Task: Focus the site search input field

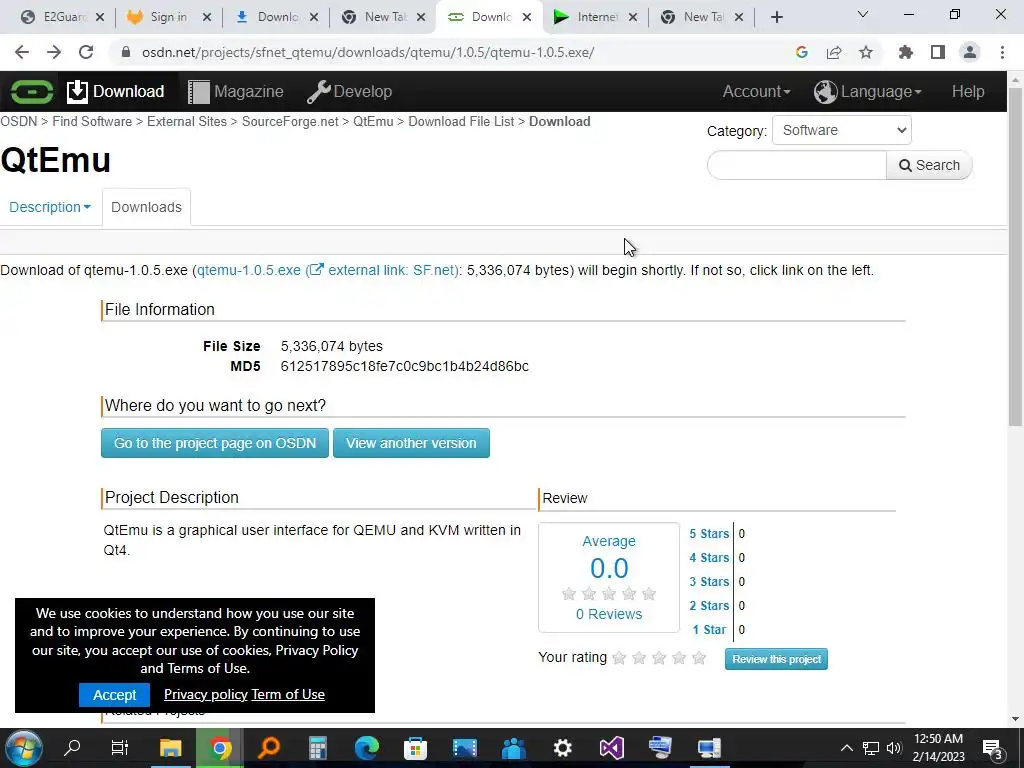Action: coord(797,165)
